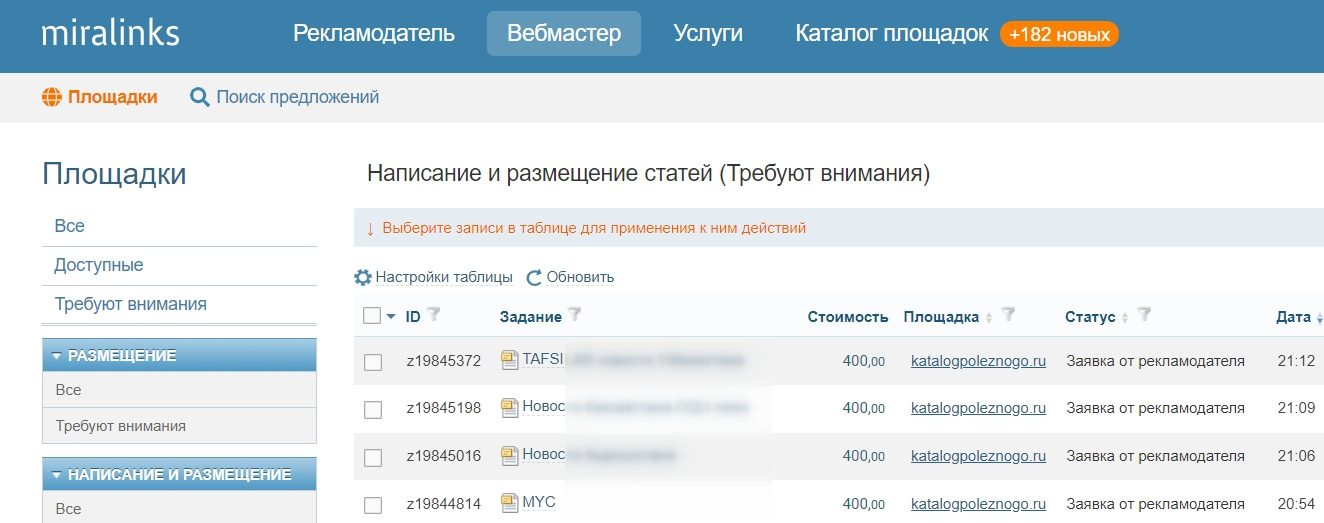Tick the checkbox for row z19845372
Screen dimensions: 1324x523
tap(373, 362)
